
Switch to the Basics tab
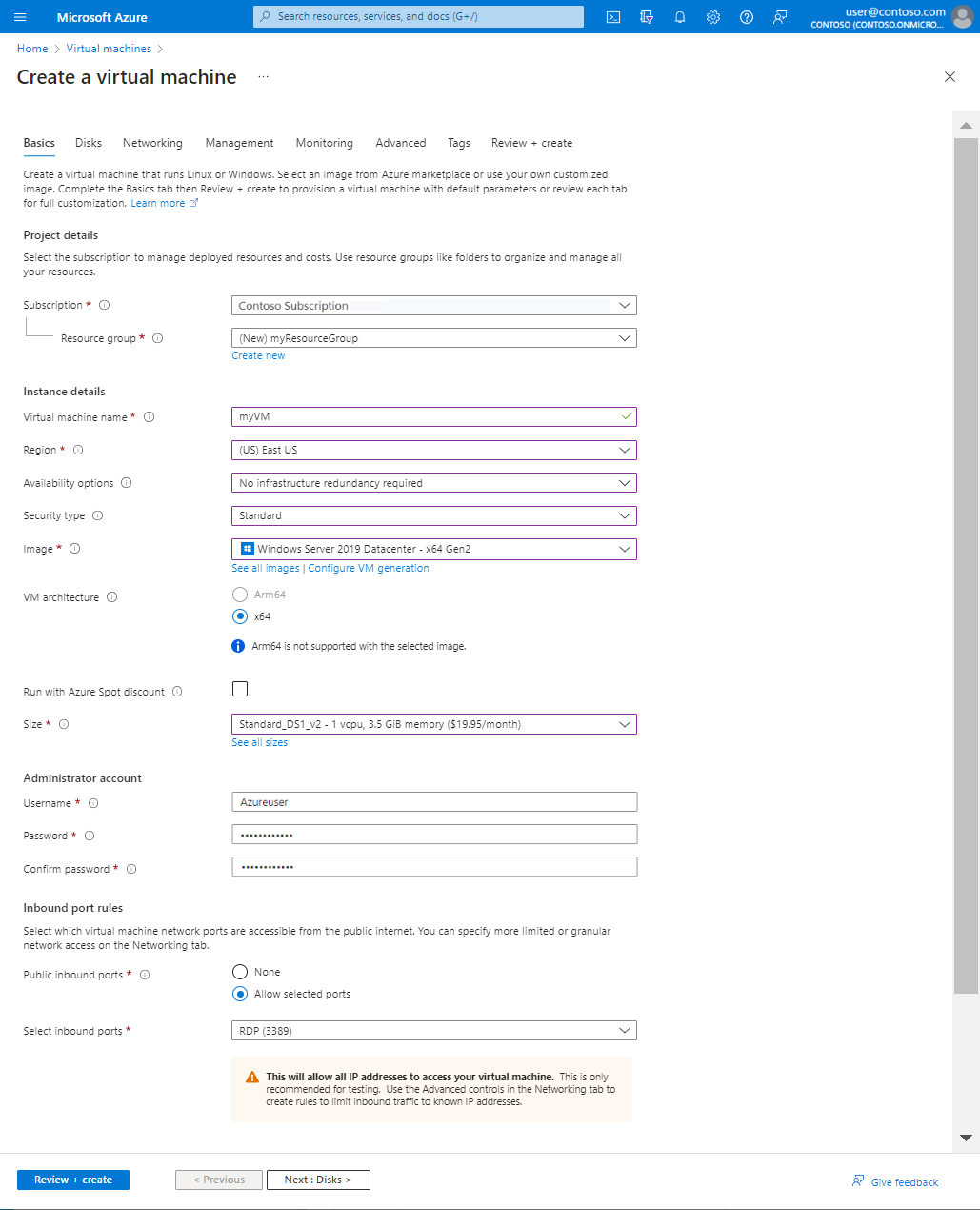click(39, 143)
